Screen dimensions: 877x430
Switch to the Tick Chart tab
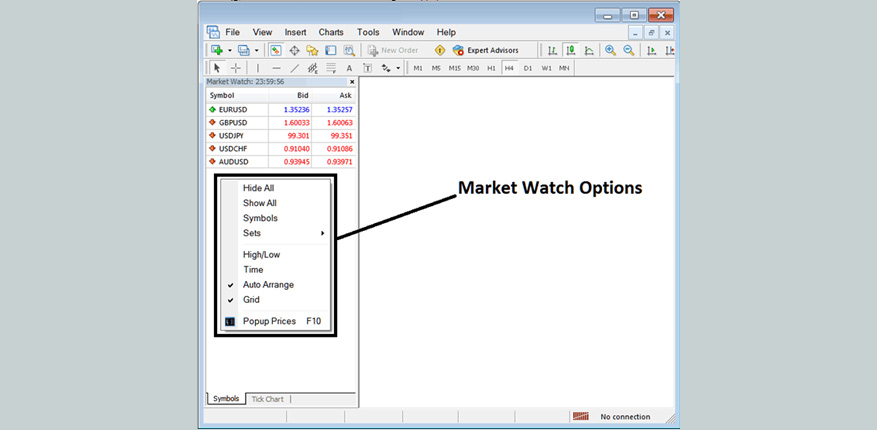[267, 399]
